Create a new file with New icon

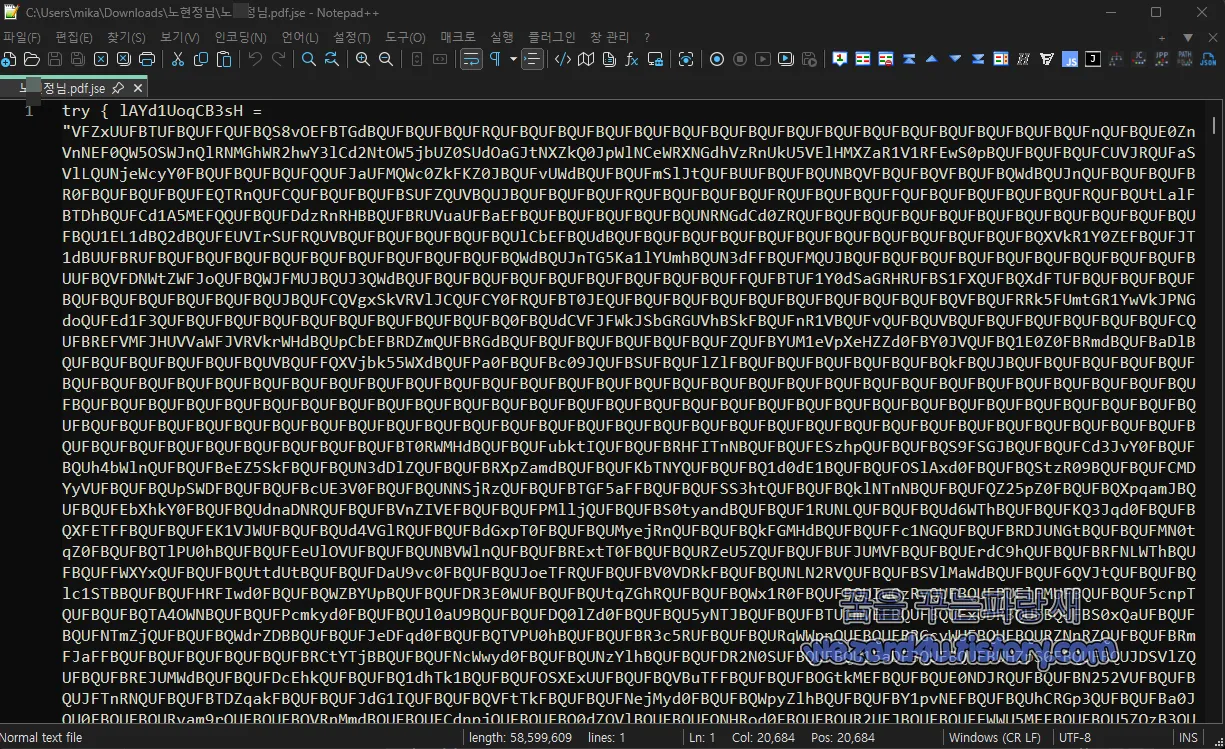pos(8,59)
